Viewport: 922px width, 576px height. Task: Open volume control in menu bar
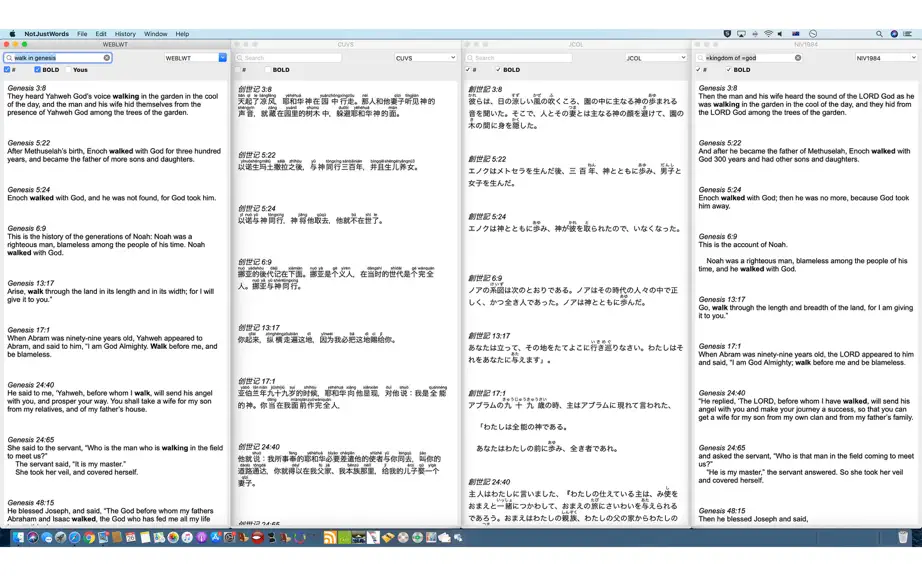(x=781, y=34)
